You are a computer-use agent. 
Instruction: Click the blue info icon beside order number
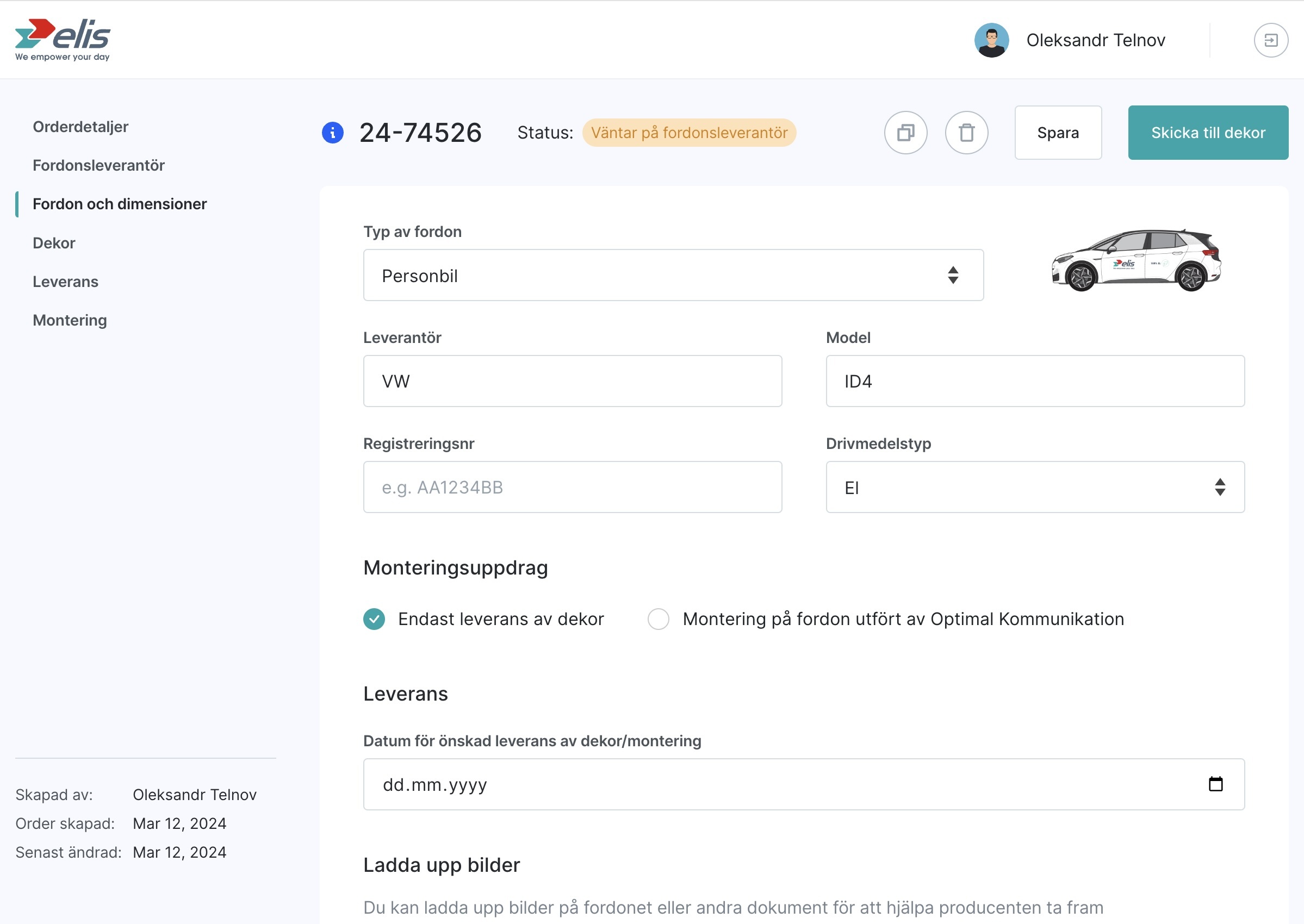click(x=333, y=133)
